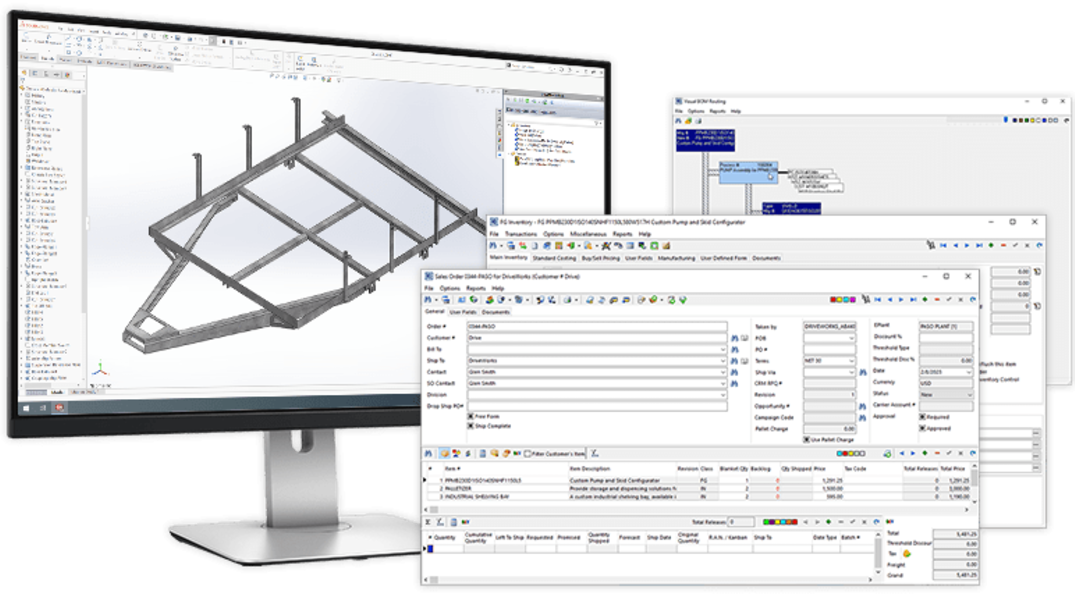Enable Filter Customer's Items checkbox

point(527,453)
